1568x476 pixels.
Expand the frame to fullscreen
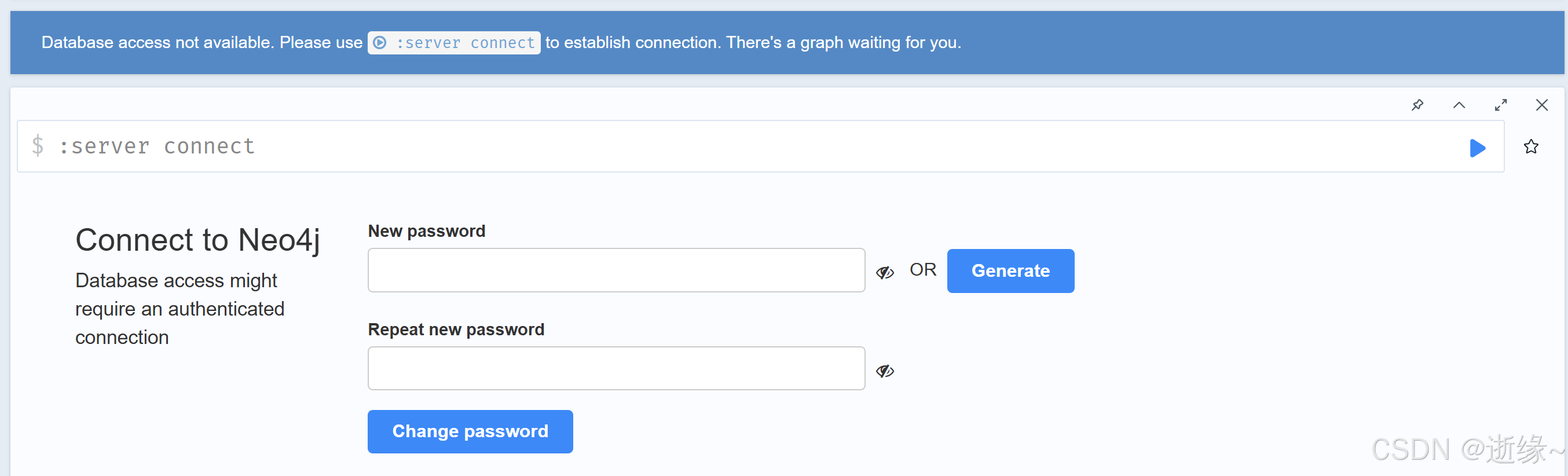(x=1500, y=105)
